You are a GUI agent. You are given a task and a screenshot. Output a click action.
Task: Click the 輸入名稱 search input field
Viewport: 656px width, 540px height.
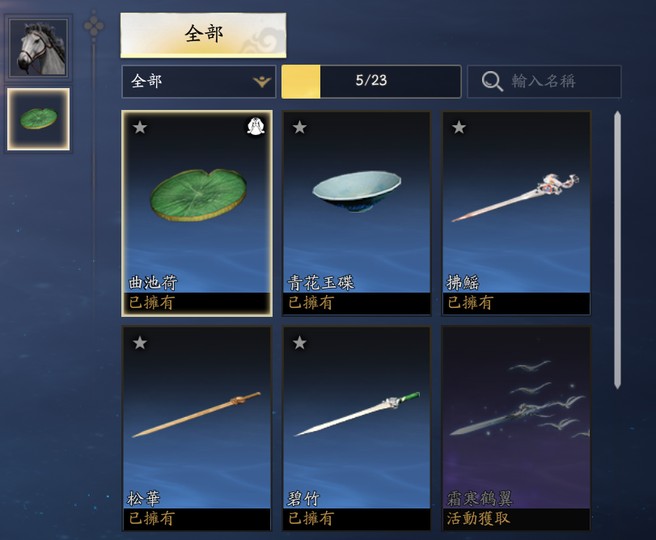(544, 82)
